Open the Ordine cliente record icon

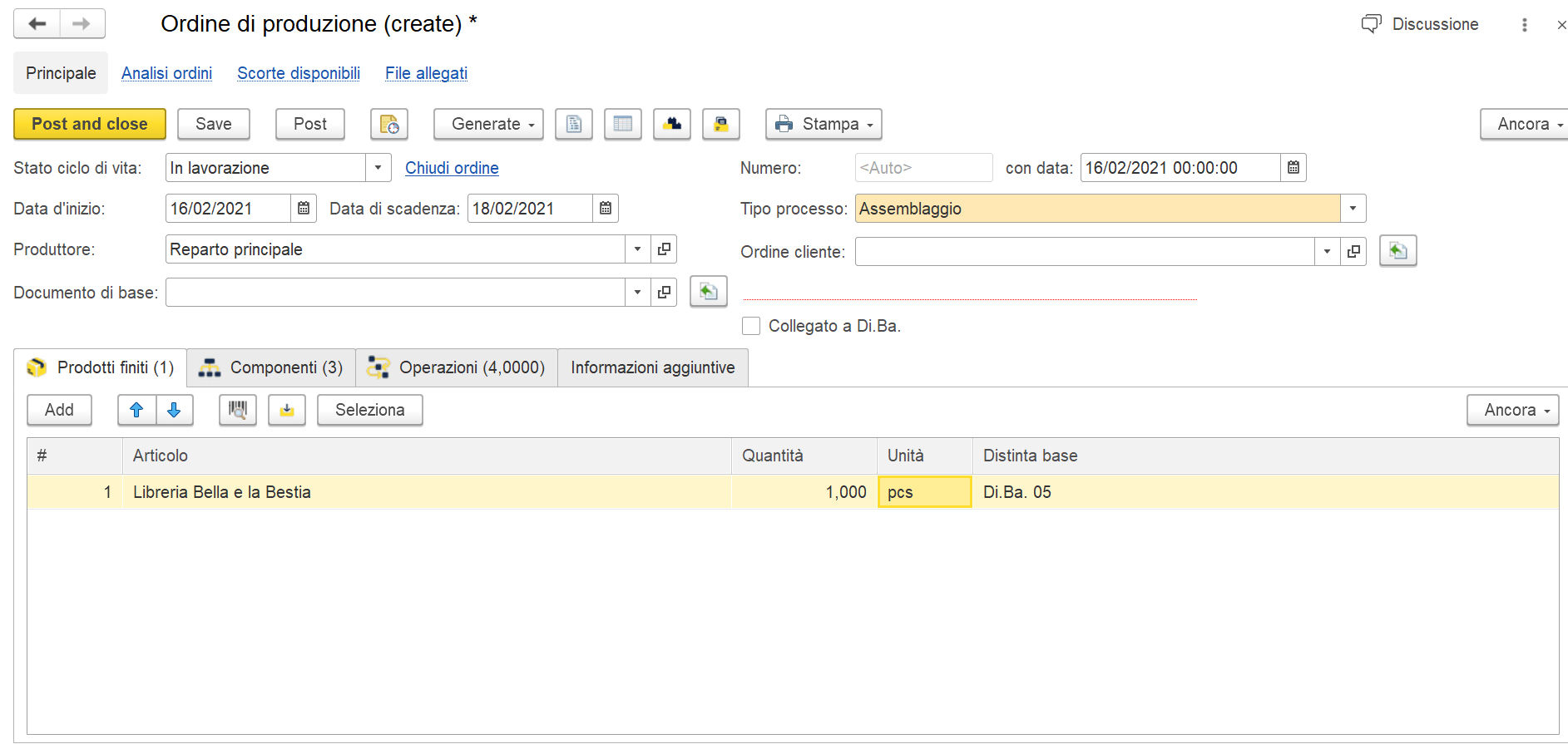click(1353, 251)
